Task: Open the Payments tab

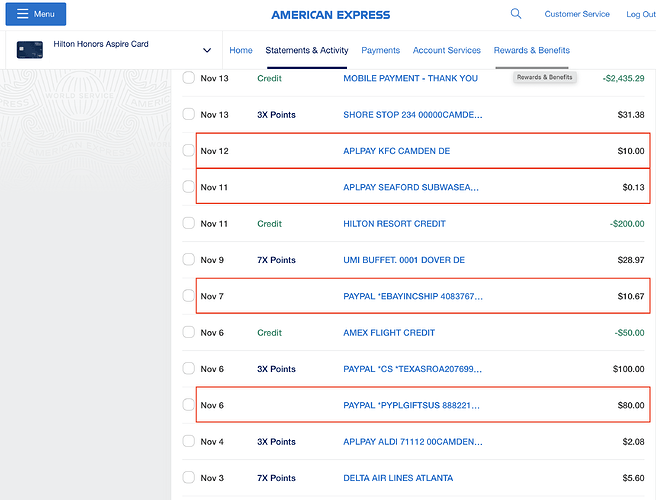Action: [381, 50]
